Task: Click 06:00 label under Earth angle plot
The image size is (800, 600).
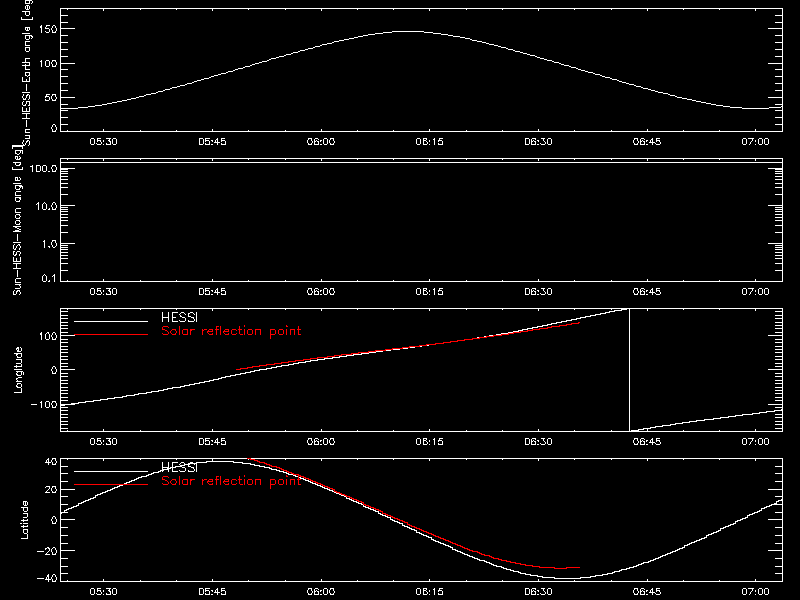Action: (321, 142)
